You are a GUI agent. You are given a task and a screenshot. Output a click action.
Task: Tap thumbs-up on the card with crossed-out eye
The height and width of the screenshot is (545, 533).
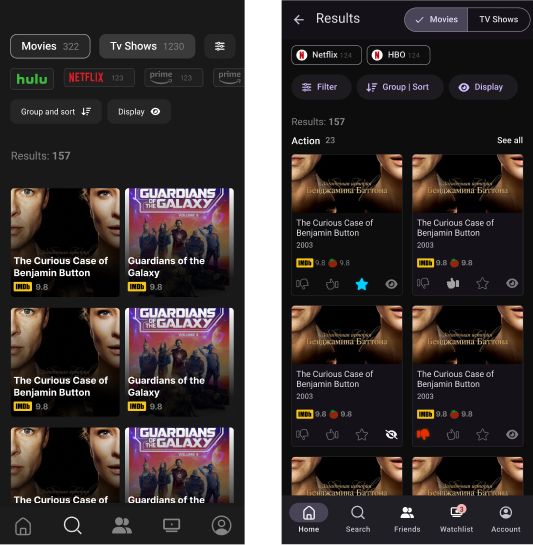tap(332, 435)
